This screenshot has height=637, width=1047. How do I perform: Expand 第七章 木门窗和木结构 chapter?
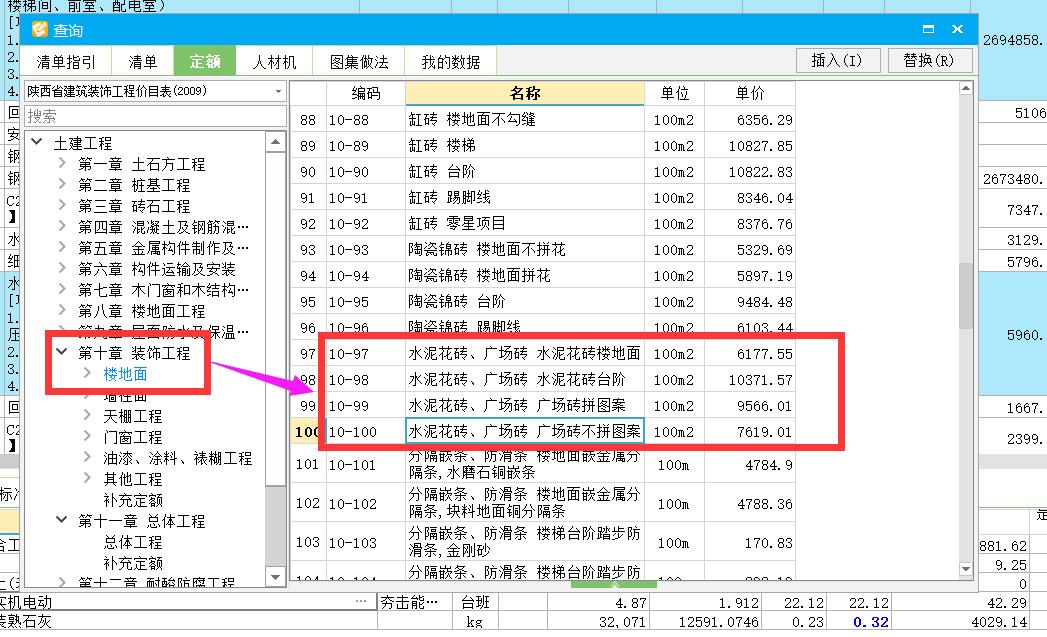click(62, 289)
